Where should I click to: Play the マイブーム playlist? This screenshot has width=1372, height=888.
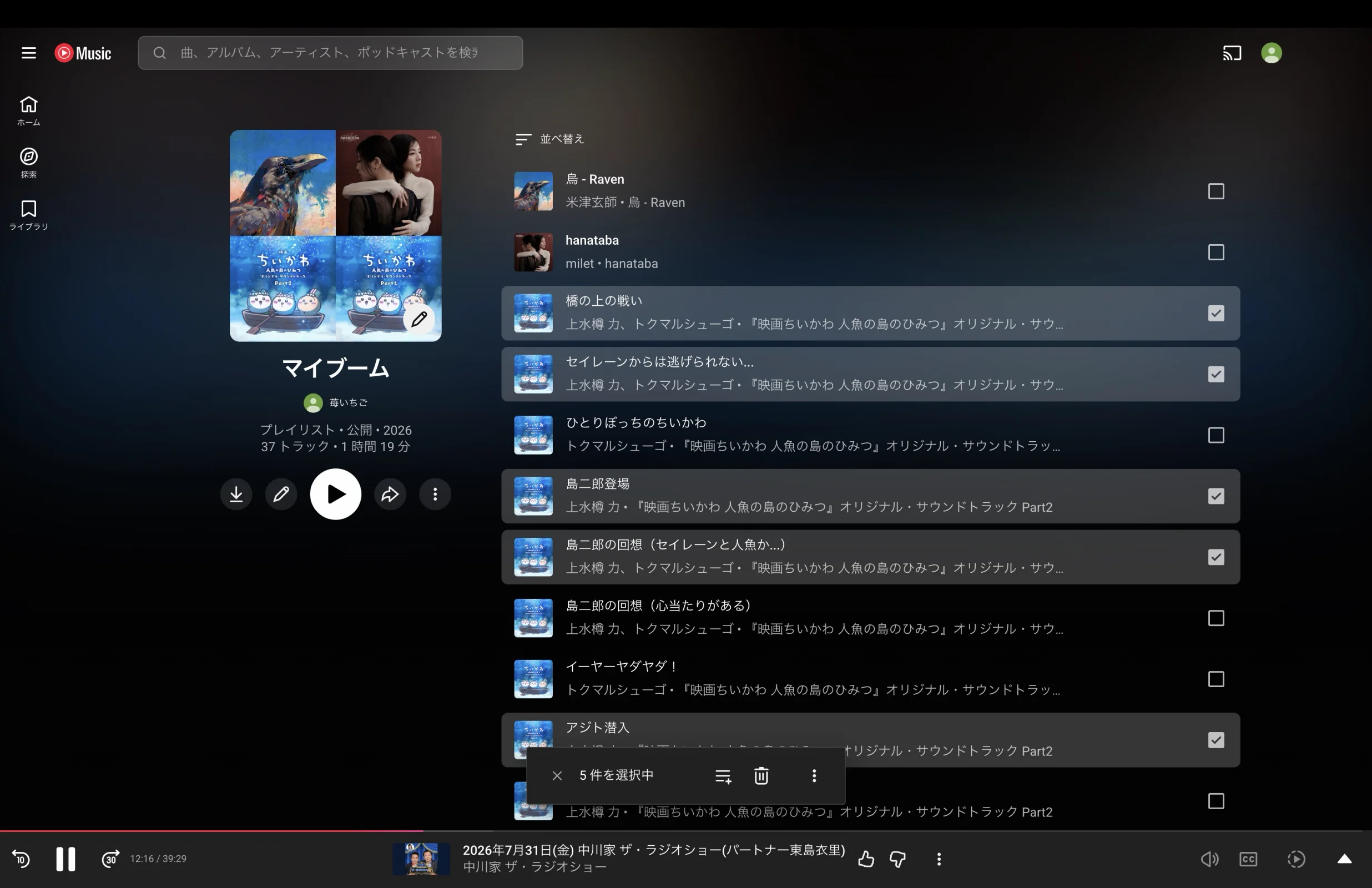tap(335, 494)
